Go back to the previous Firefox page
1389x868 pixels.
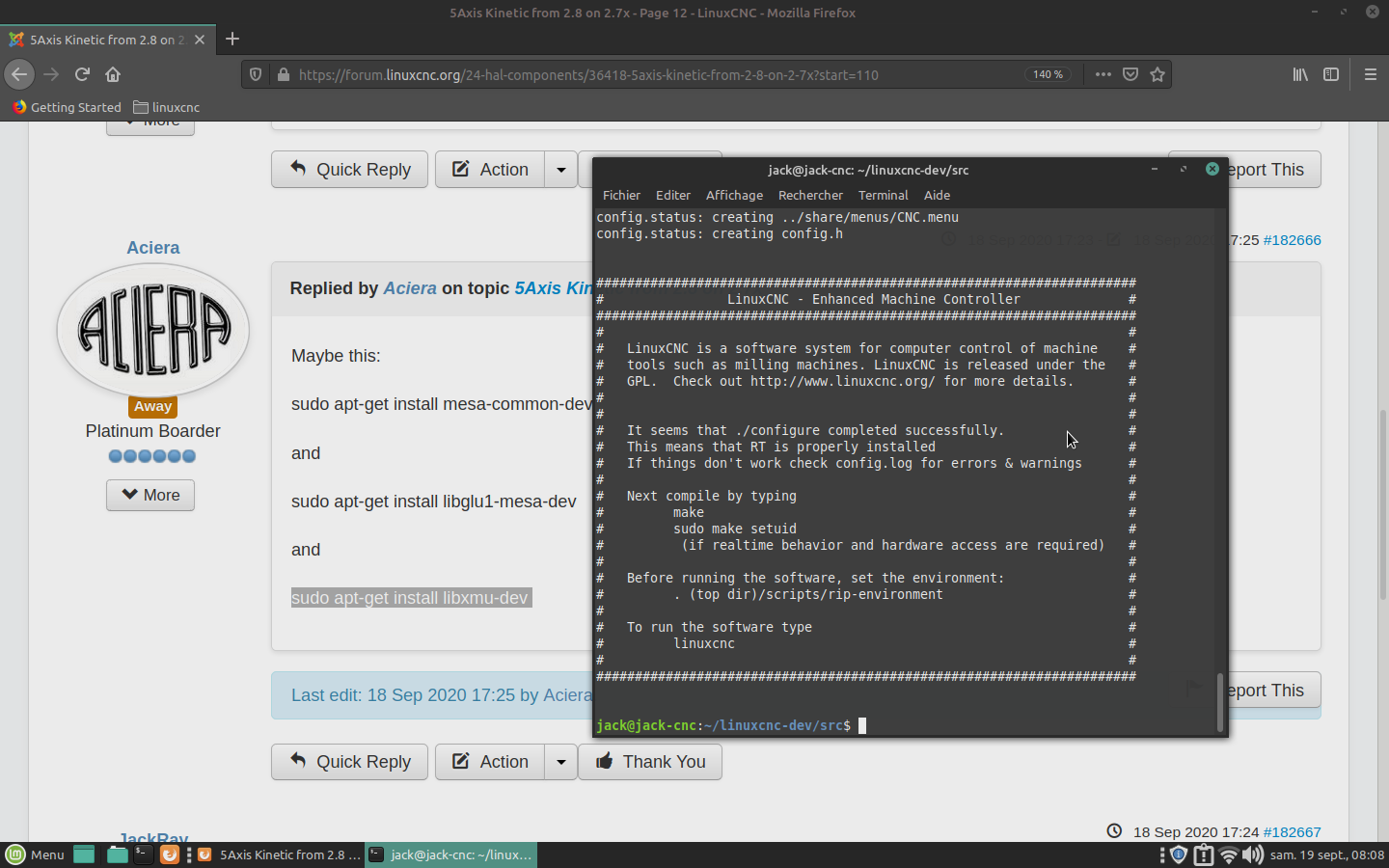19,74
